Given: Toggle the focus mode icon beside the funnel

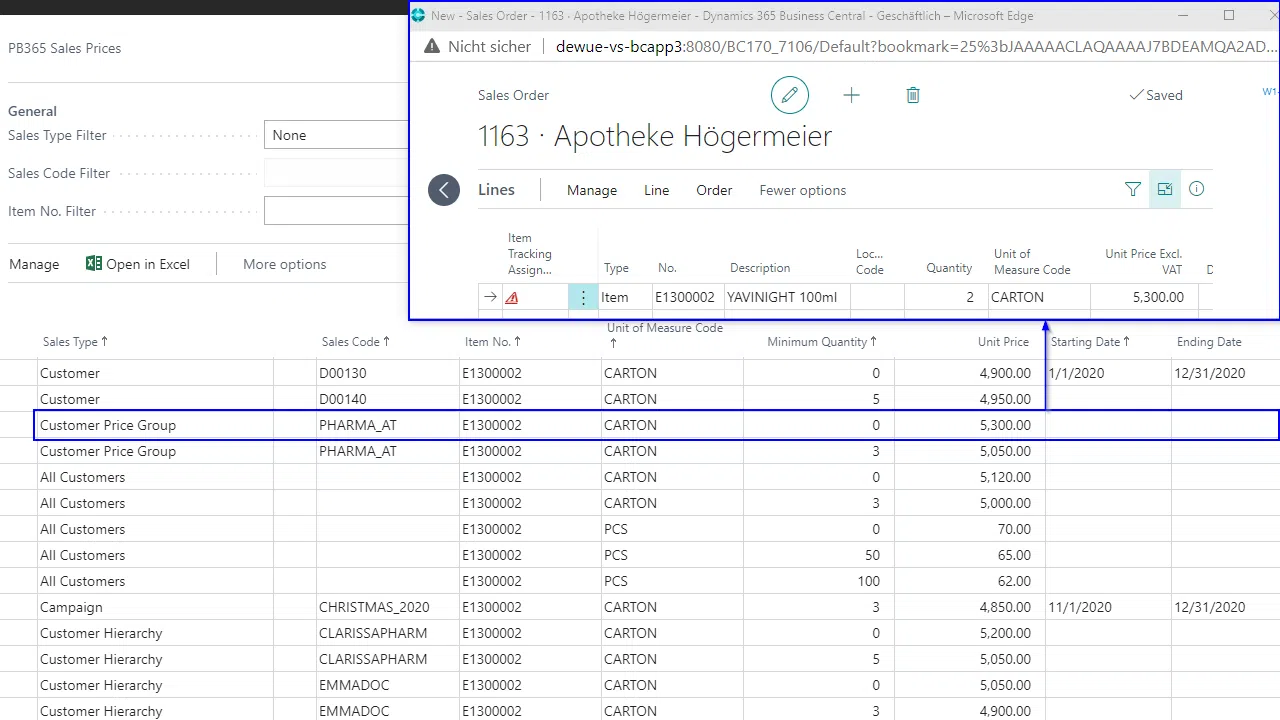Looking at the screenshot, I should click(1165, 189).
